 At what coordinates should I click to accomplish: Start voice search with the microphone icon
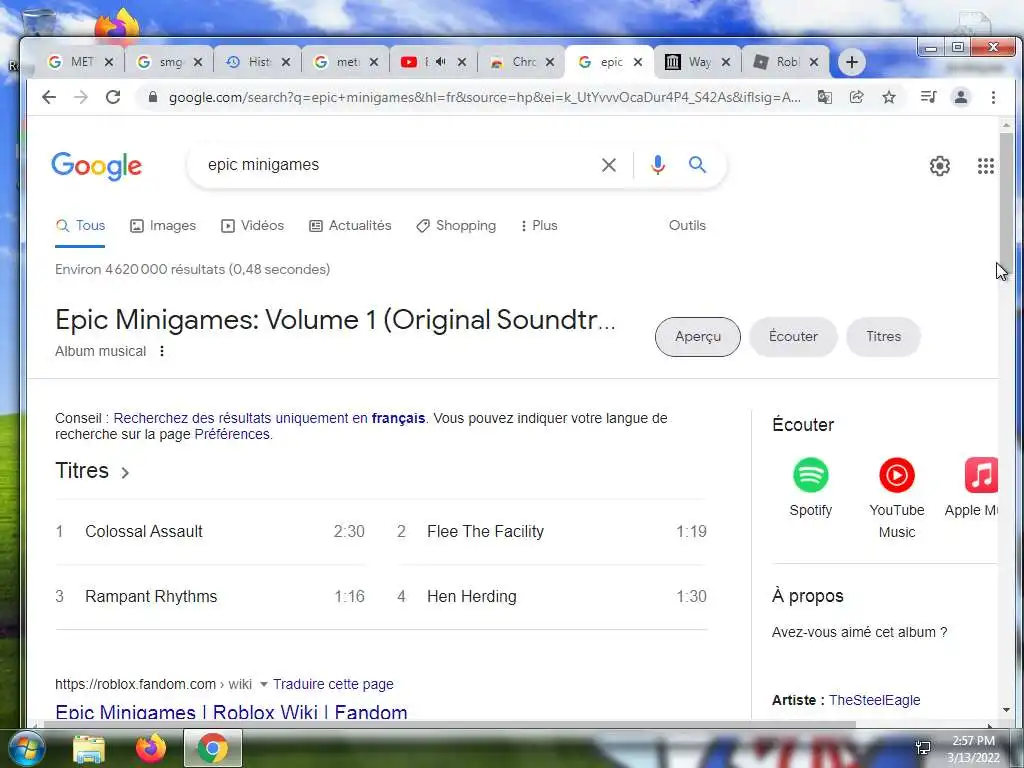click(658, 165)
